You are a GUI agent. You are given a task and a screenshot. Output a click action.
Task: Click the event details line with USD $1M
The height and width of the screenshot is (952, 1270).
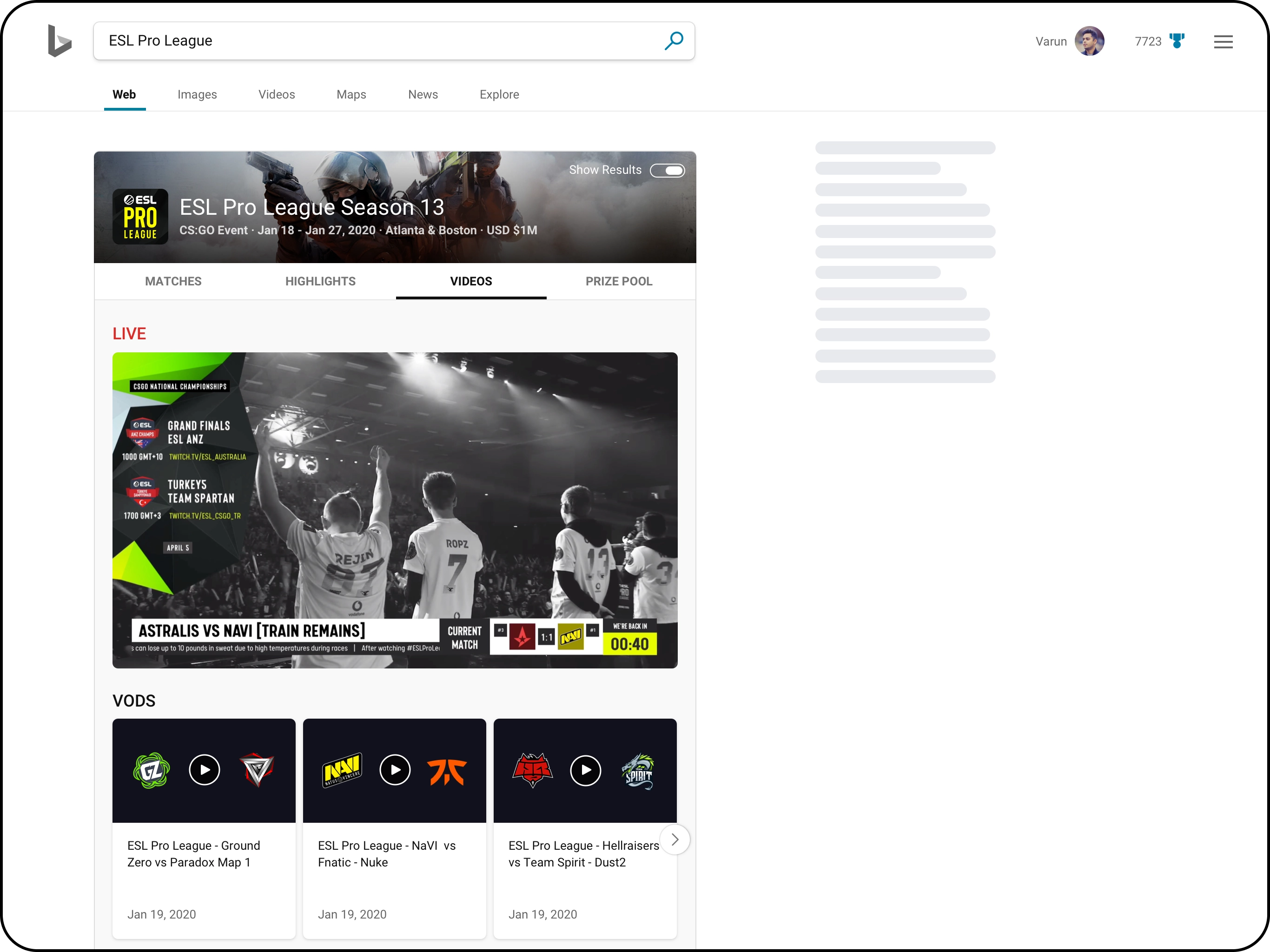tap(358, 230)
